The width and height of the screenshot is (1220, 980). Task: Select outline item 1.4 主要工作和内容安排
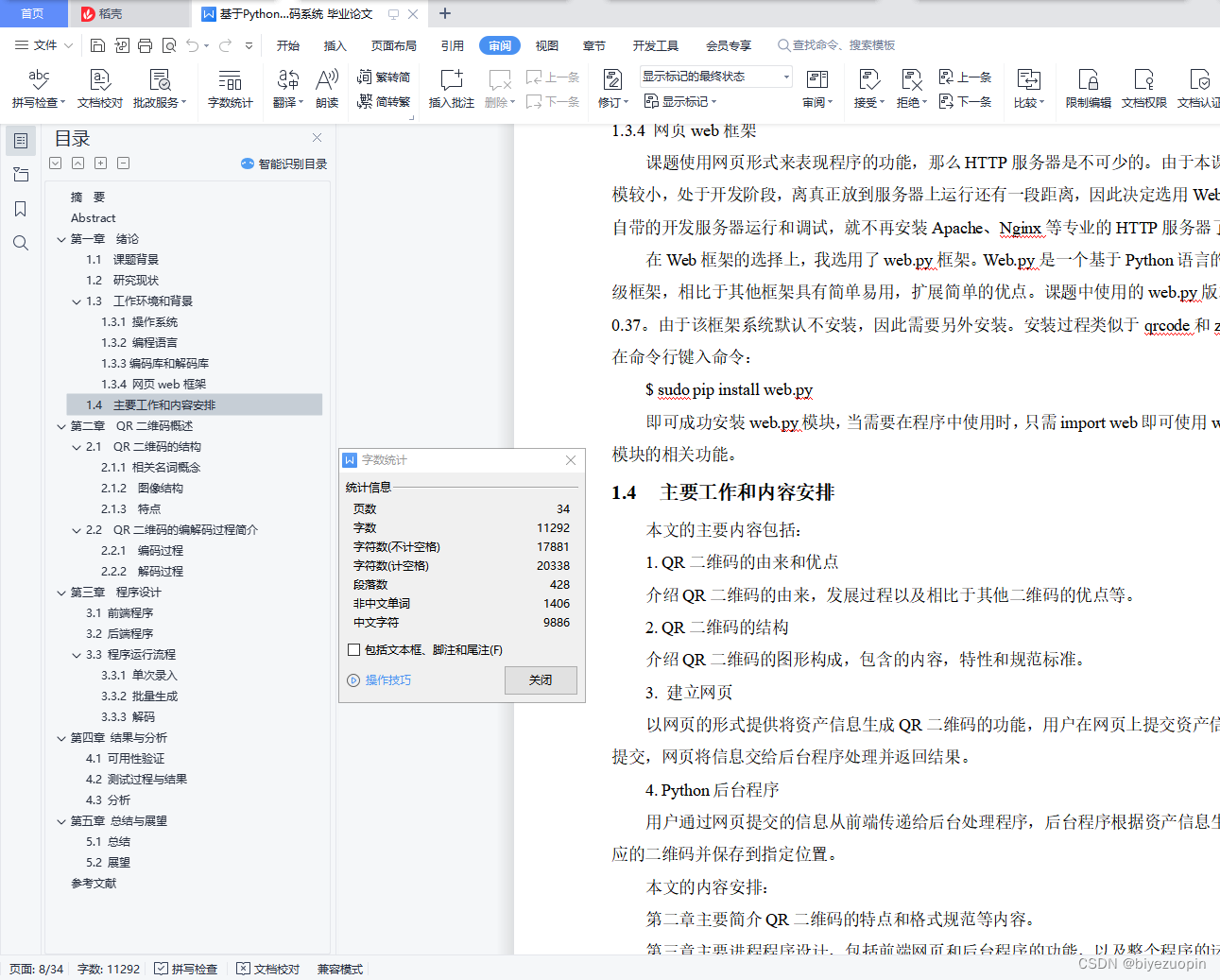195,405
